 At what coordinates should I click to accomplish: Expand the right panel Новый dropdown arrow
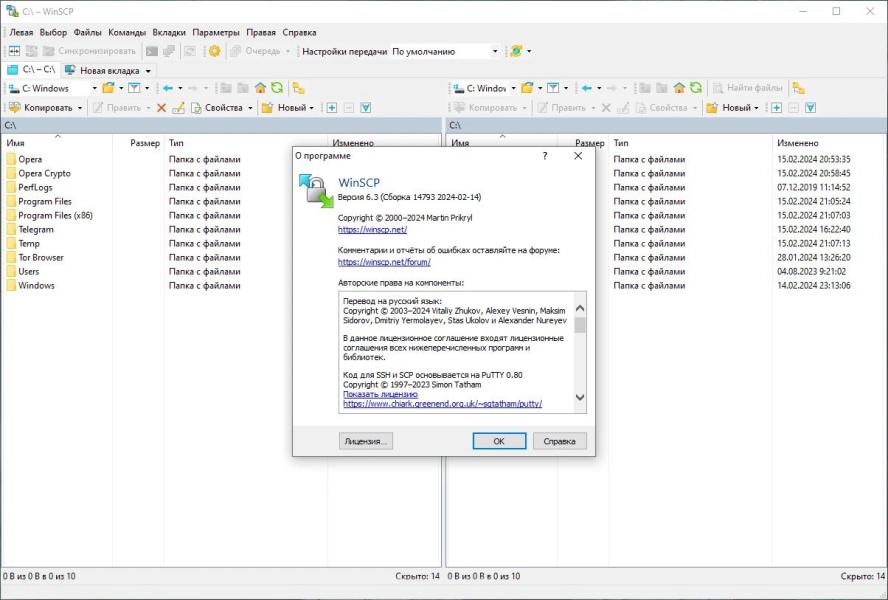[756, 108]
